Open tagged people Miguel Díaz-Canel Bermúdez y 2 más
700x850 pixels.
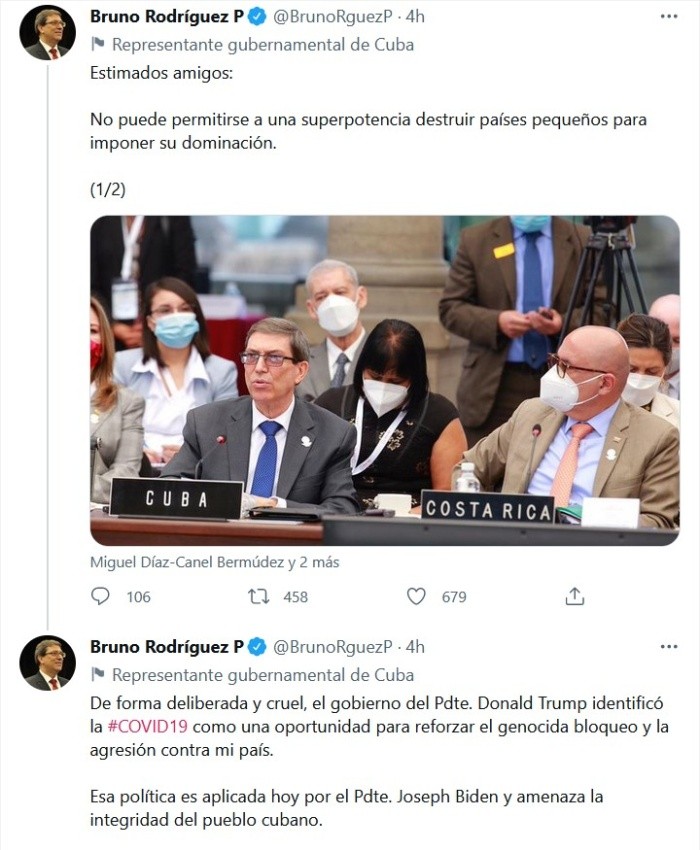[215, 562]
